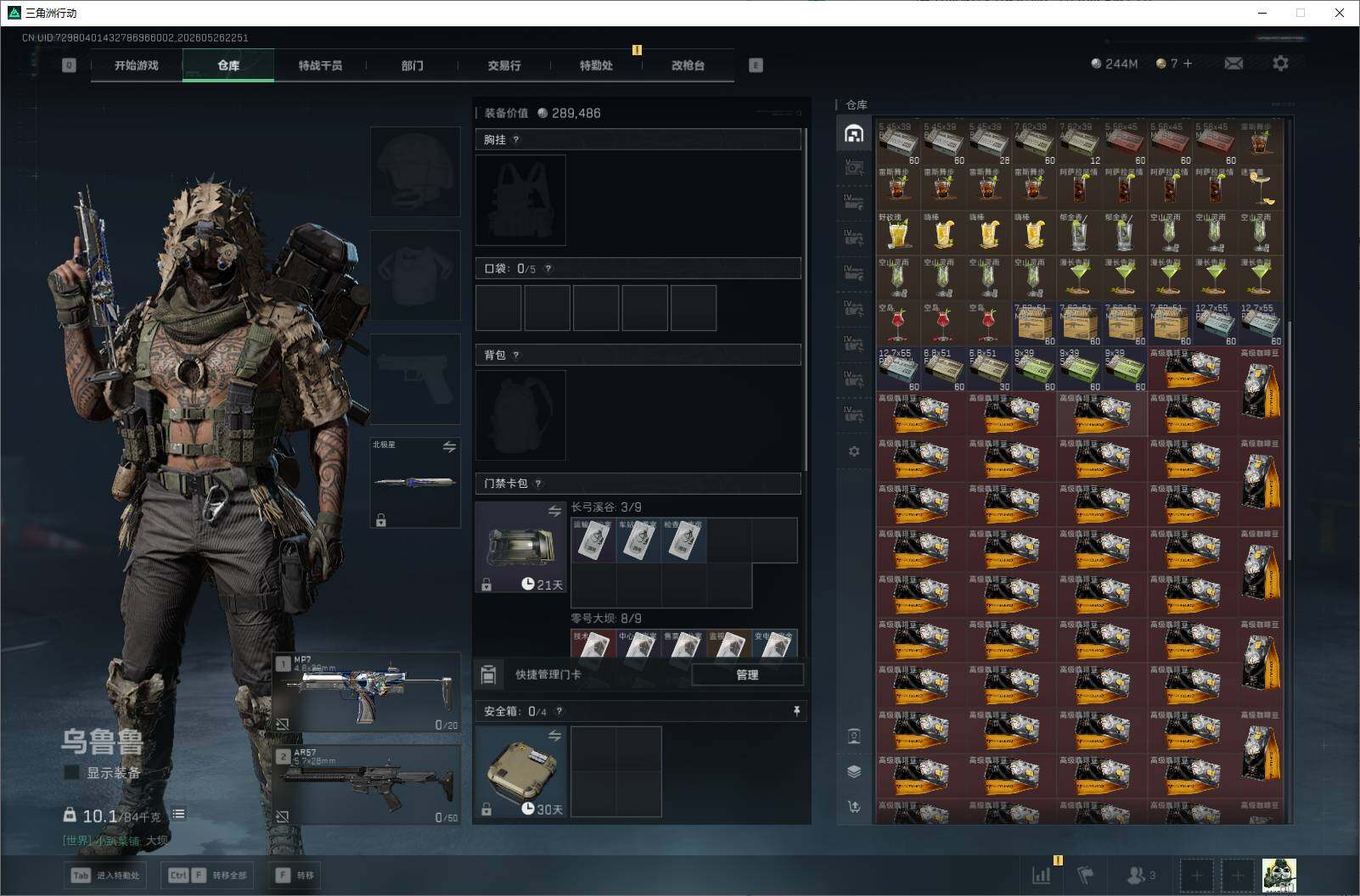
Task: Add premium currency with the plus icon
Action: pyautogui.click(x=1188, y=64)
